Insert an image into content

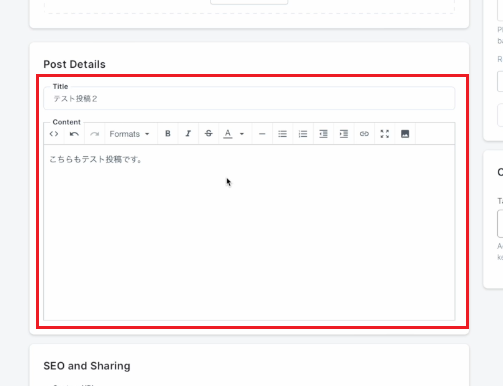(405, 134)
